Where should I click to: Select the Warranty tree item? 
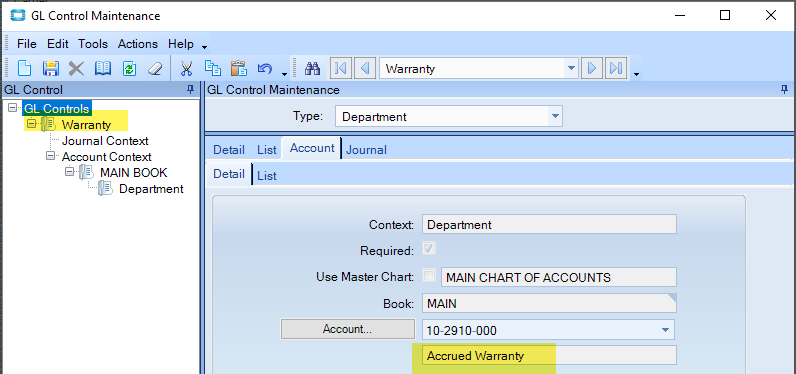(86, 124)
